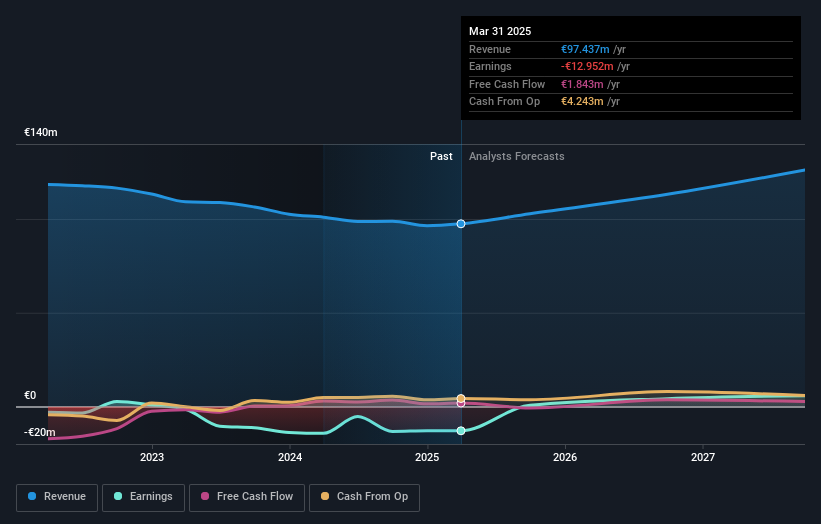
Task: Click the Free Cash Flow label in tooltip
Action: click(507, 84)
